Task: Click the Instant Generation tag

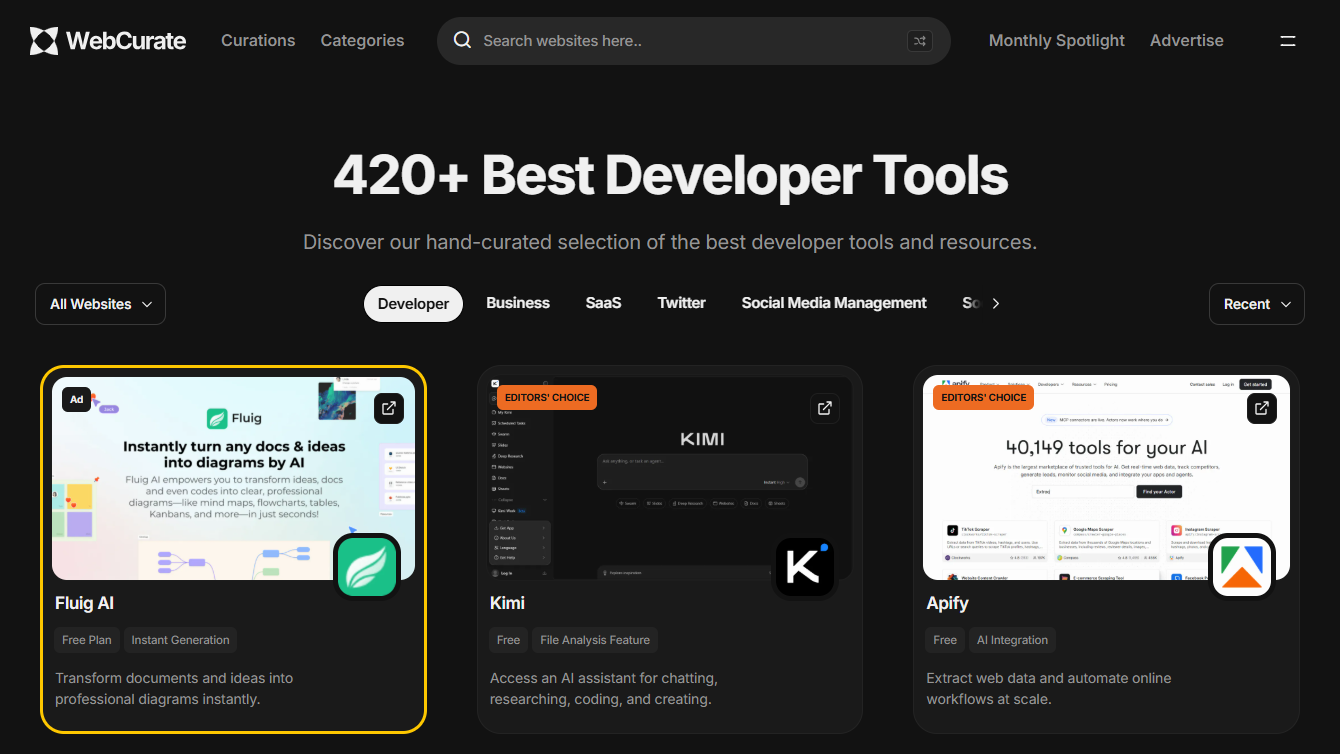Action: click(x=181, y=640)
